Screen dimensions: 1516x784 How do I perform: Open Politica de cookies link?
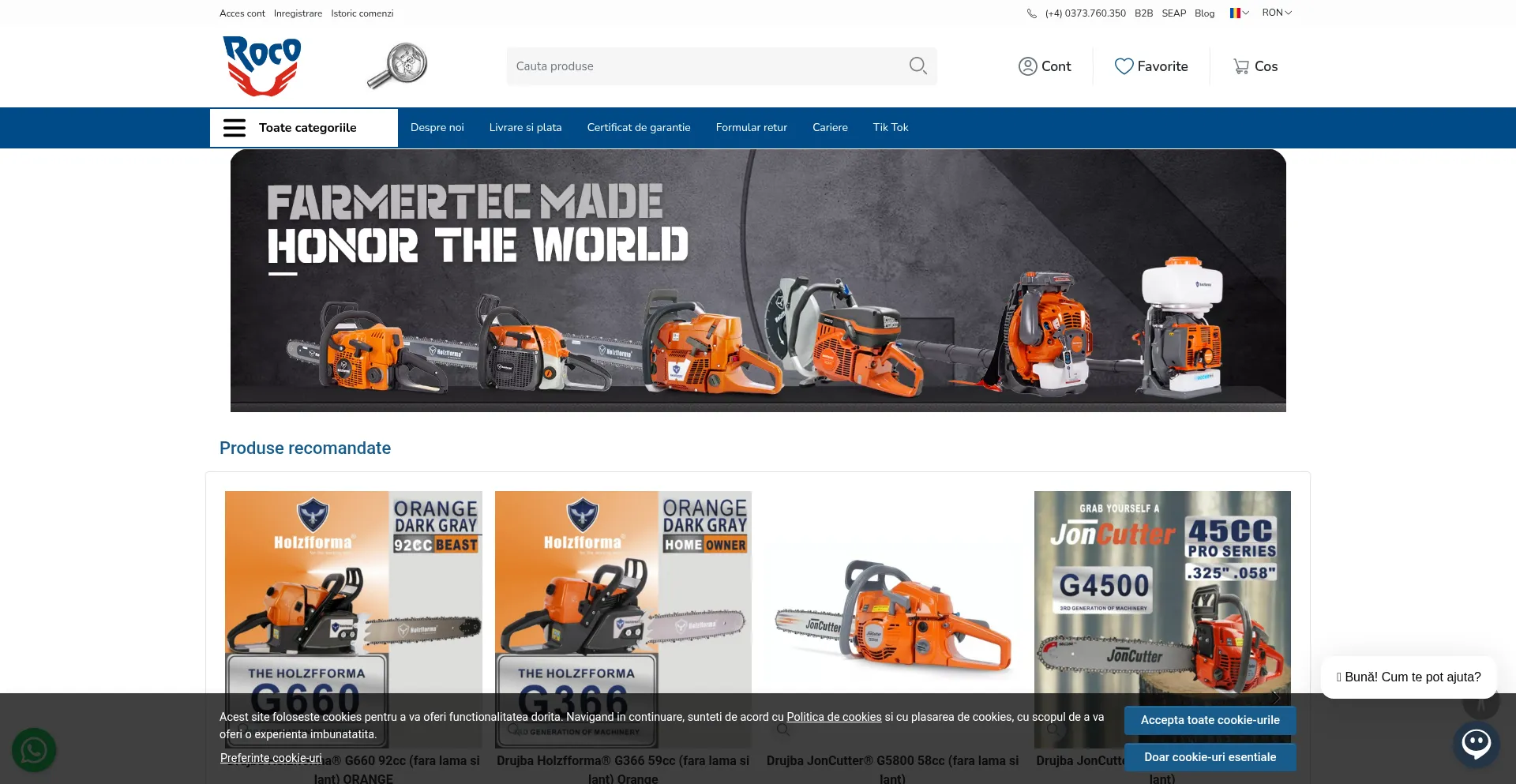click(x=834, y=717)
